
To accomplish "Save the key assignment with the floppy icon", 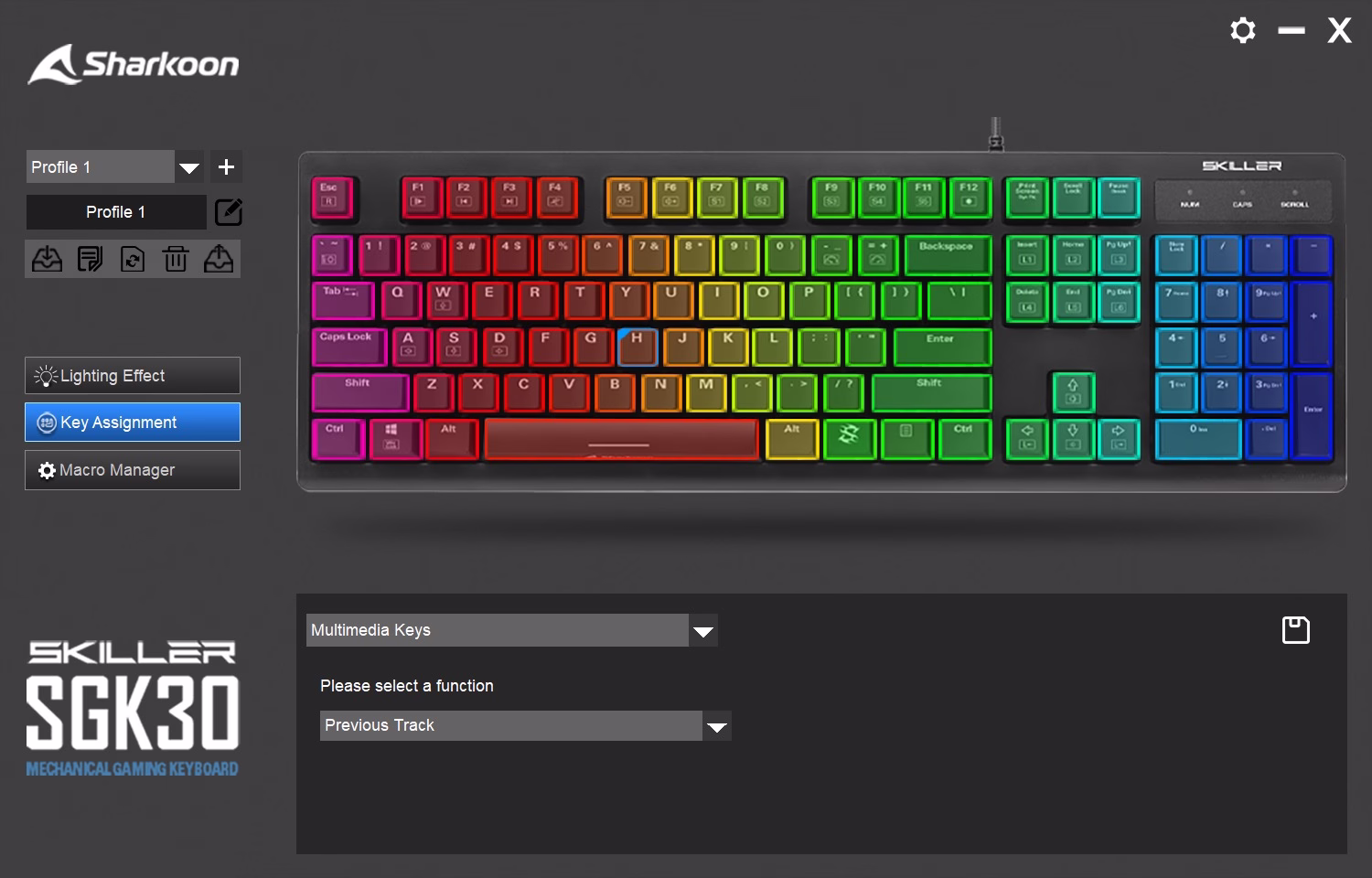I will pyautogui.click(x=1296, y=630).
